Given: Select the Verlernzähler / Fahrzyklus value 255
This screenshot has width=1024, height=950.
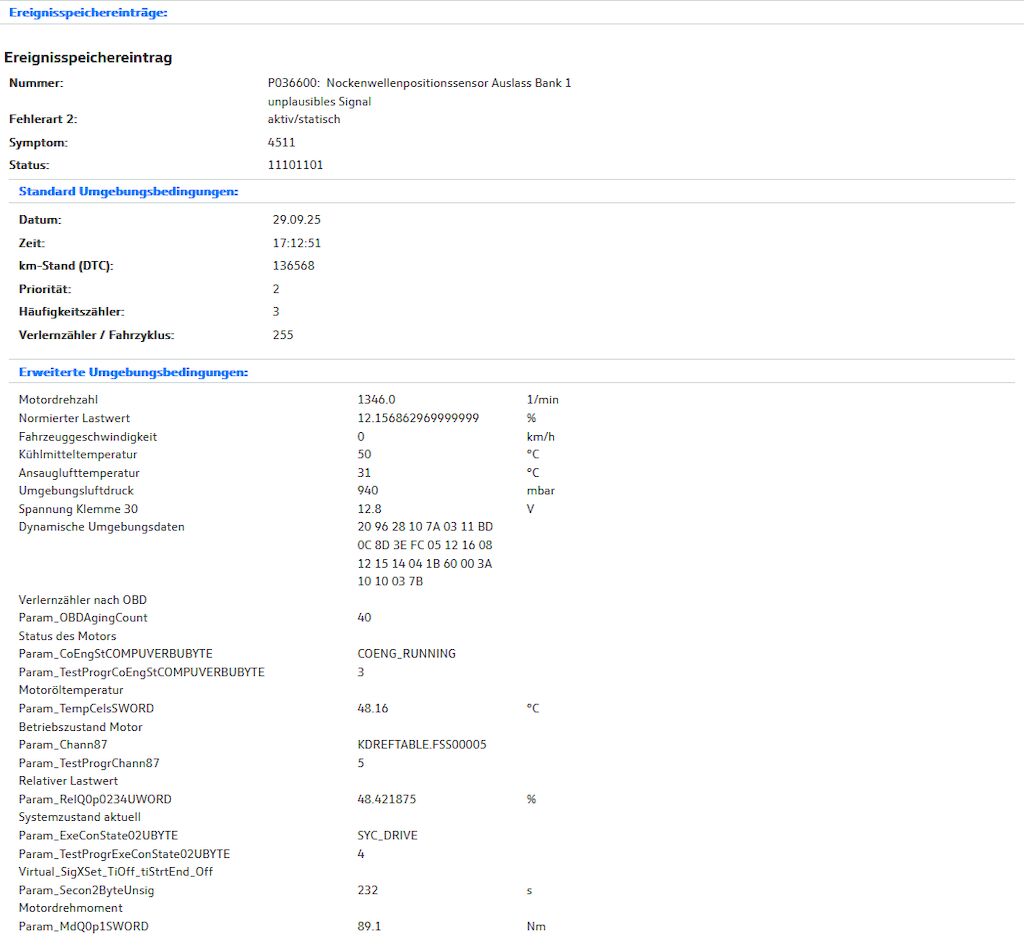Looking at the screenshot, I should tap(283, 335).
